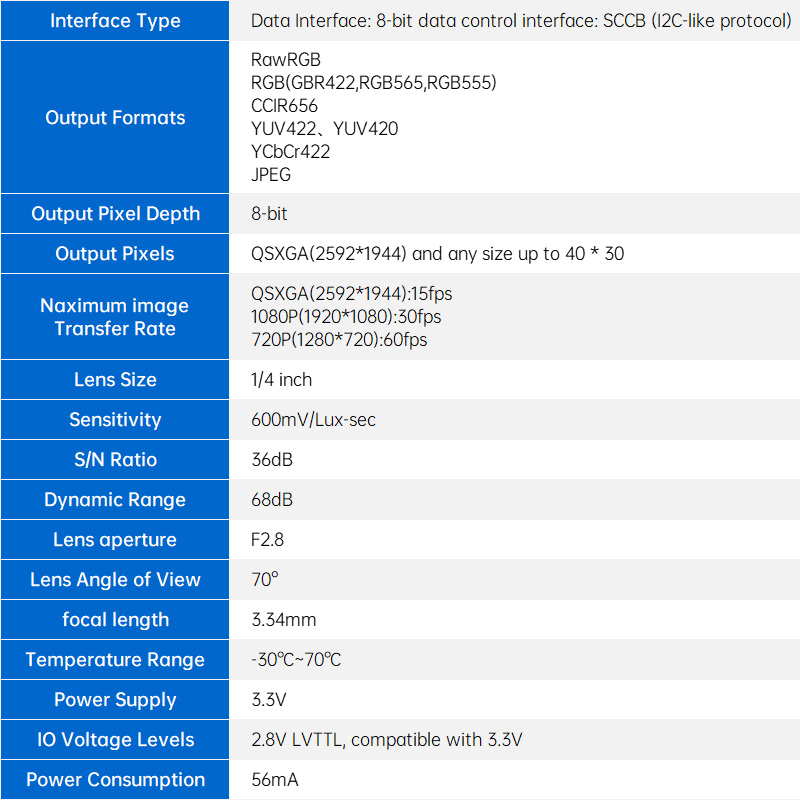The height and width of the screenshot is (800, 800).
Task: Click the 'Output Pixel Depth' label
Action: (115, 214)
